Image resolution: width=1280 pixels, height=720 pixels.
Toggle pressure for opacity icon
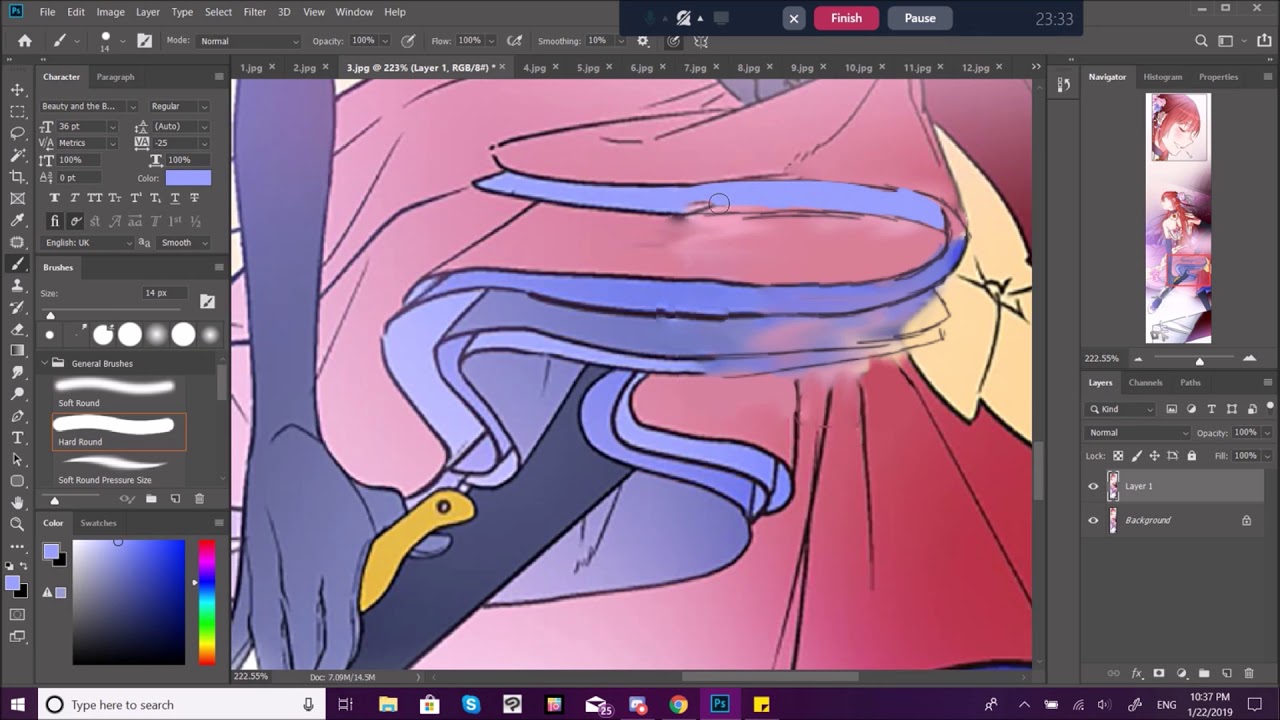(x=408, y=41)
